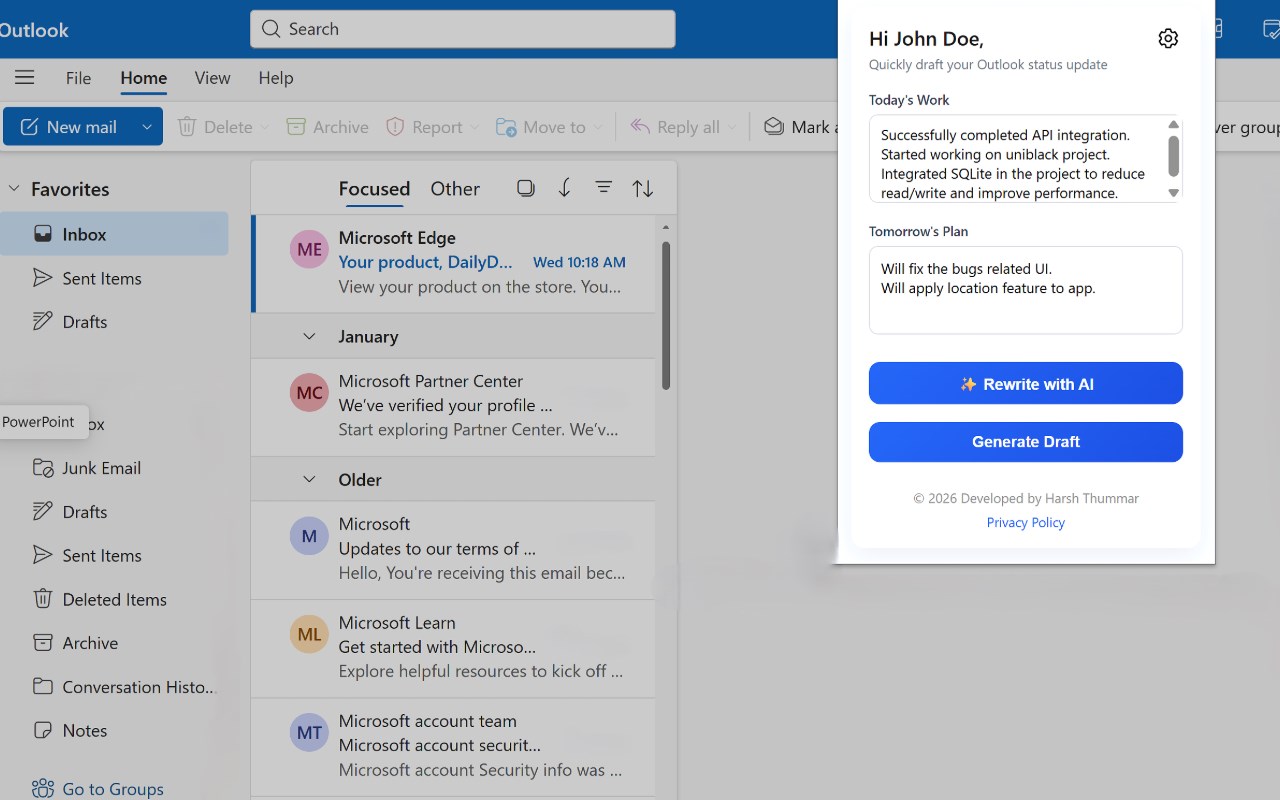Screen dimensions: 1280x800
Task: Switch to the Focused inbox tab
Action: [374, 189]
